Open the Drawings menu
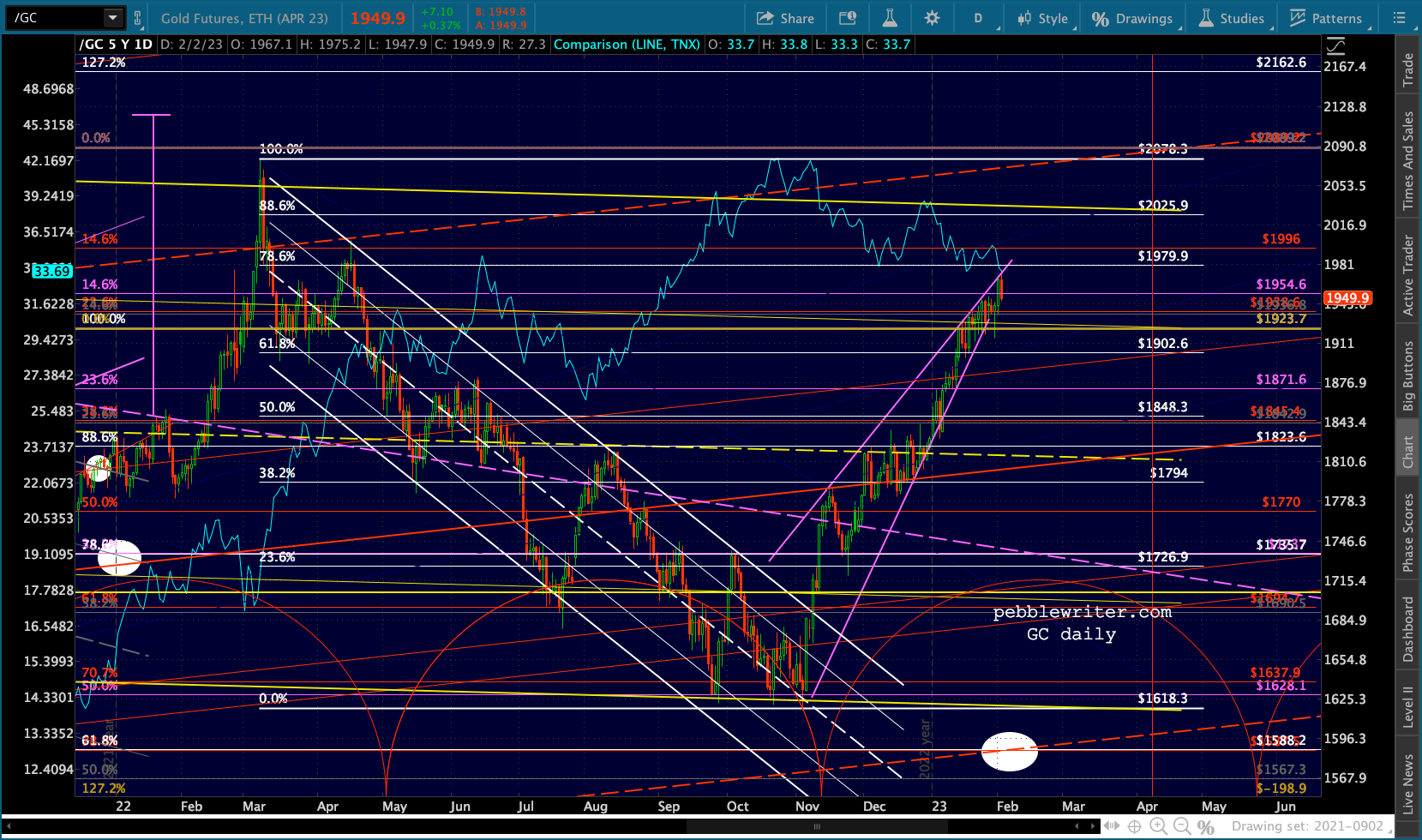The image size is (1422, 840). [1132, 18]
